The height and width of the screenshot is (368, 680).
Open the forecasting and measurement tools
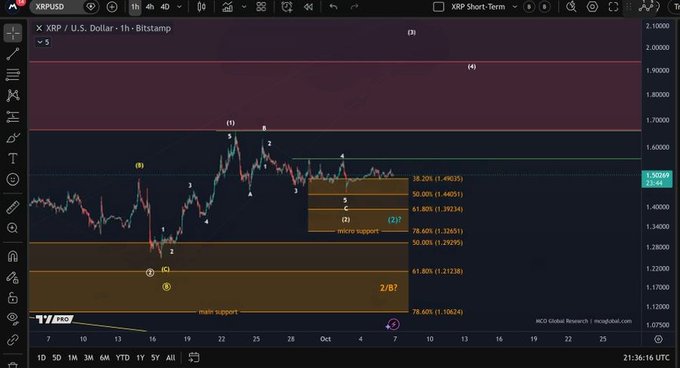(x=13, y=116)
